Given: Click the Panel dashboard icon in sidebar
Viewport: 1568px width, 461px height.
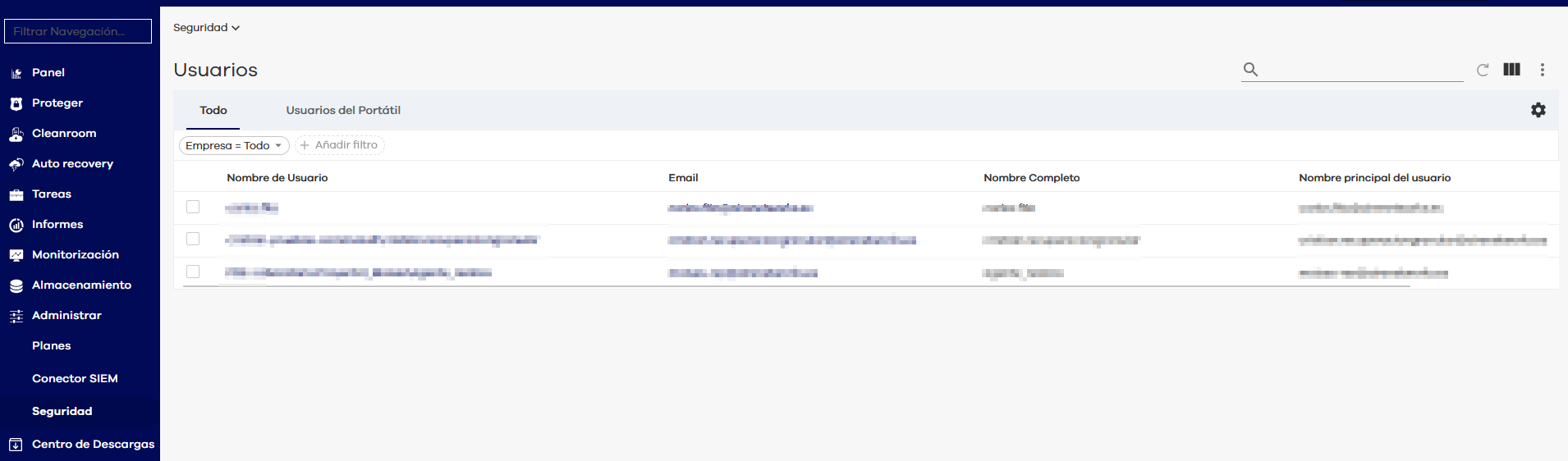Looking at the screenshot, I should click(x=16, y=73).
